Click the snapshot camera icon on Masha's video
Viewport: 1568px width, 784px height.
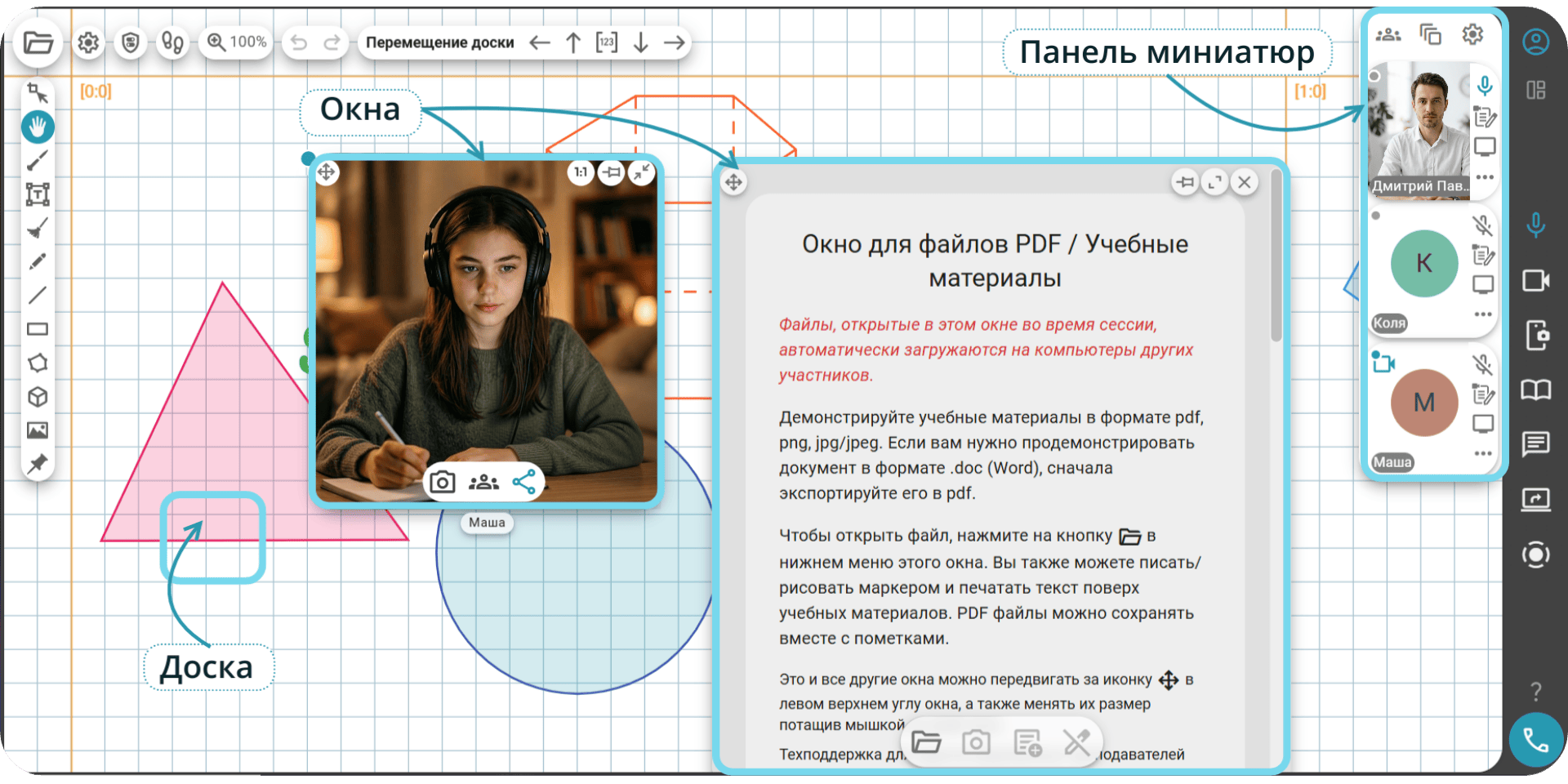tap(443, 482)
